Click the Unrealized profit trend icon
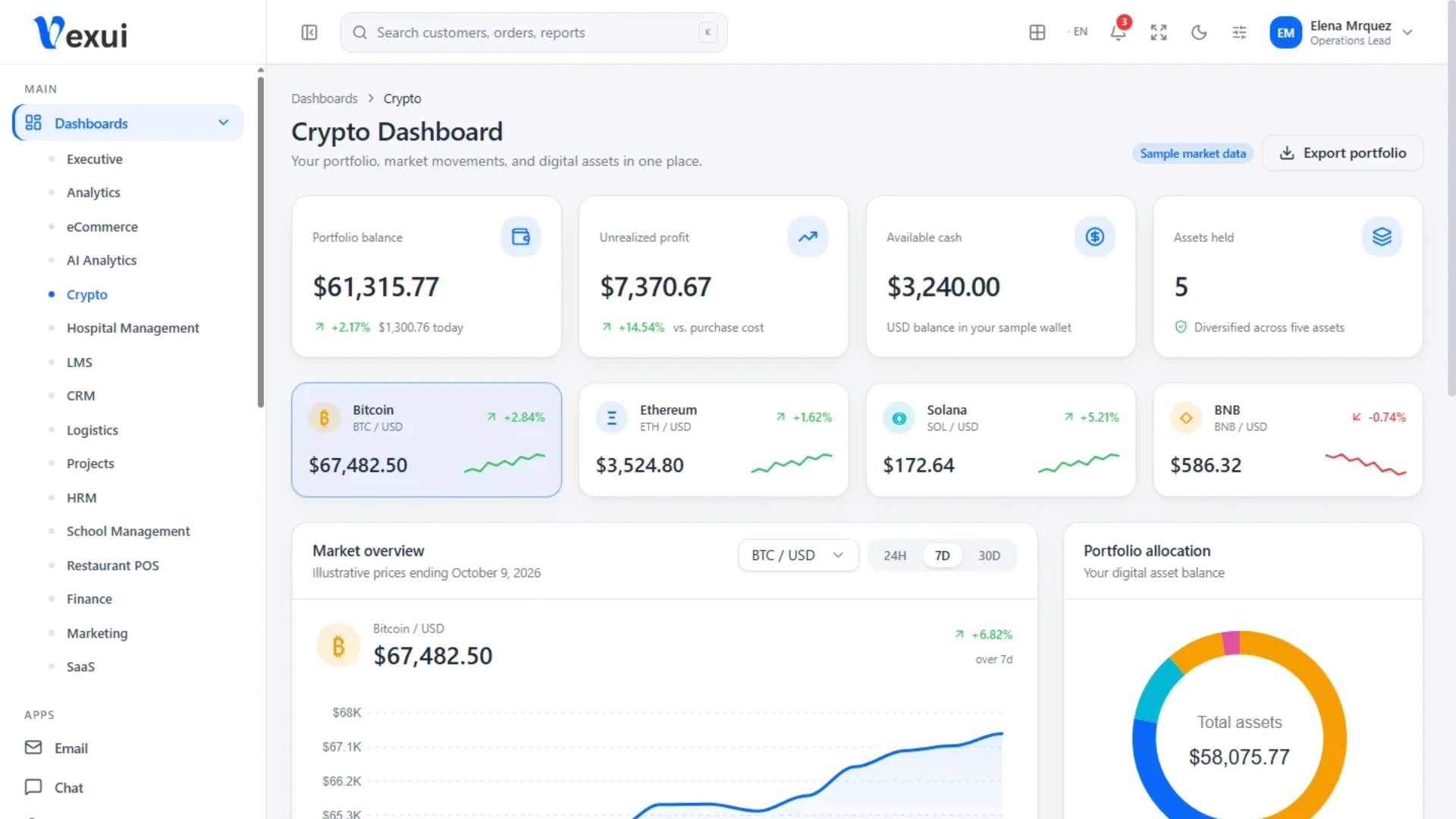This screenshot has width=1456, height=819. 808,237
